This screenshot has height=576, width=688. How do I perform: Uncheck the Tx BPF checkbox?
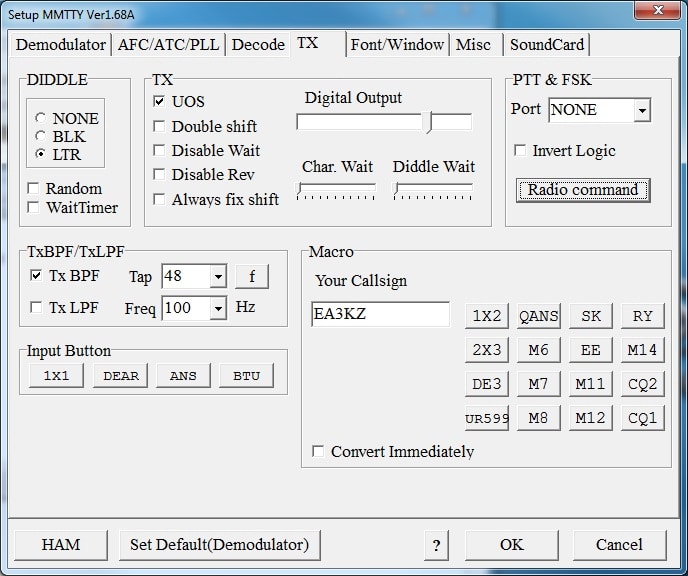(x=36, y=275)
